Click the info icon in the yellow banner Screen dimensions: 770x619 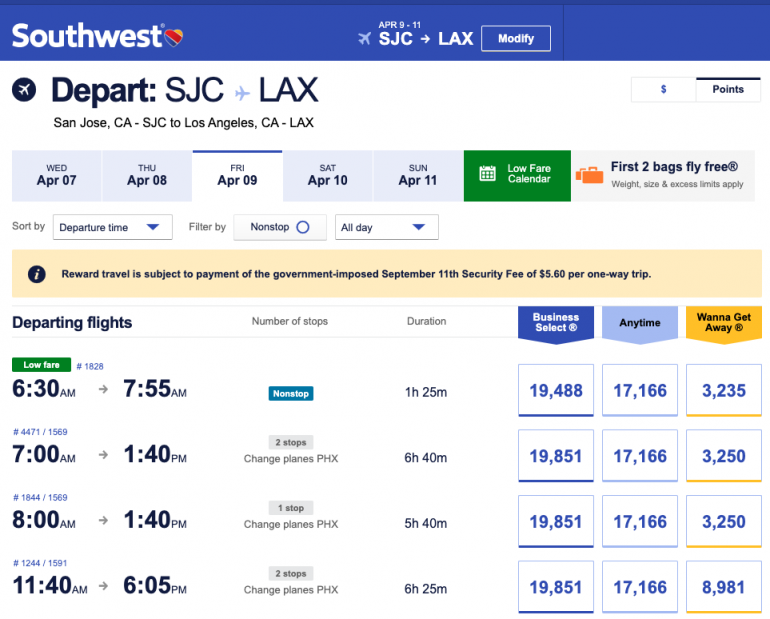[x=36, y=273]
